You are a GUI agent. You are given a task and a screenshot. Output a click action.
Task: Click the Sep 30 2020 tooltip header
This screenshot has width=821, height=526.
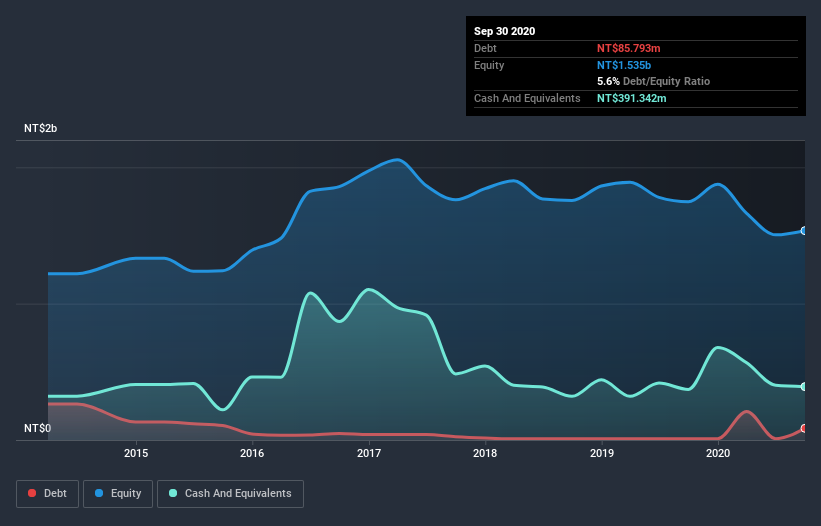click(505, 31)
